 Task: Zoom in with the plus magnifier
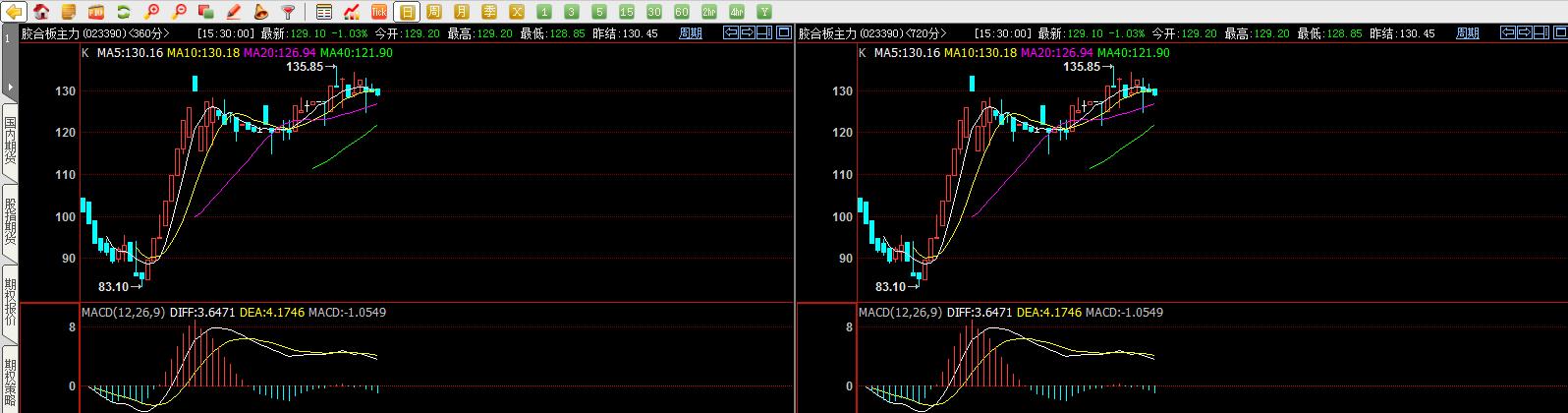click(151, 12)
